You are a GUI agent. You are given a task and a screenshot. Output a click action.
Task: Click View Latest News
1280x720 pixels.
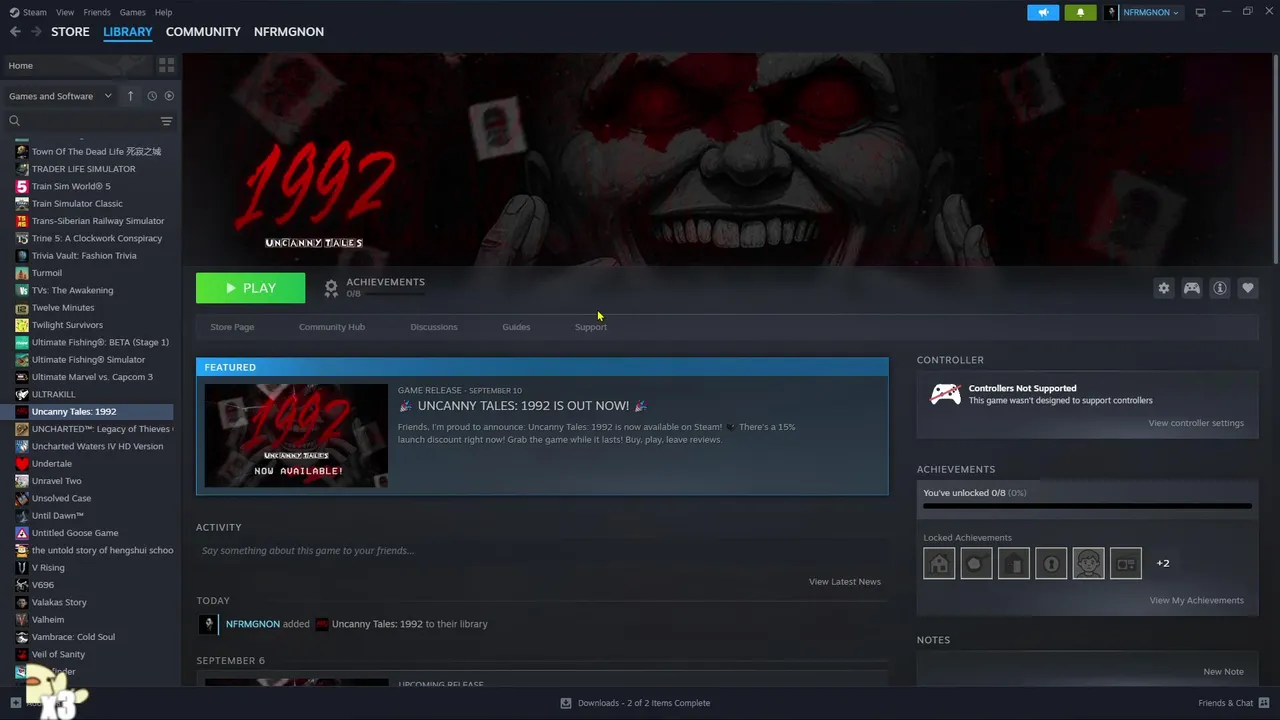coord(845,581)
